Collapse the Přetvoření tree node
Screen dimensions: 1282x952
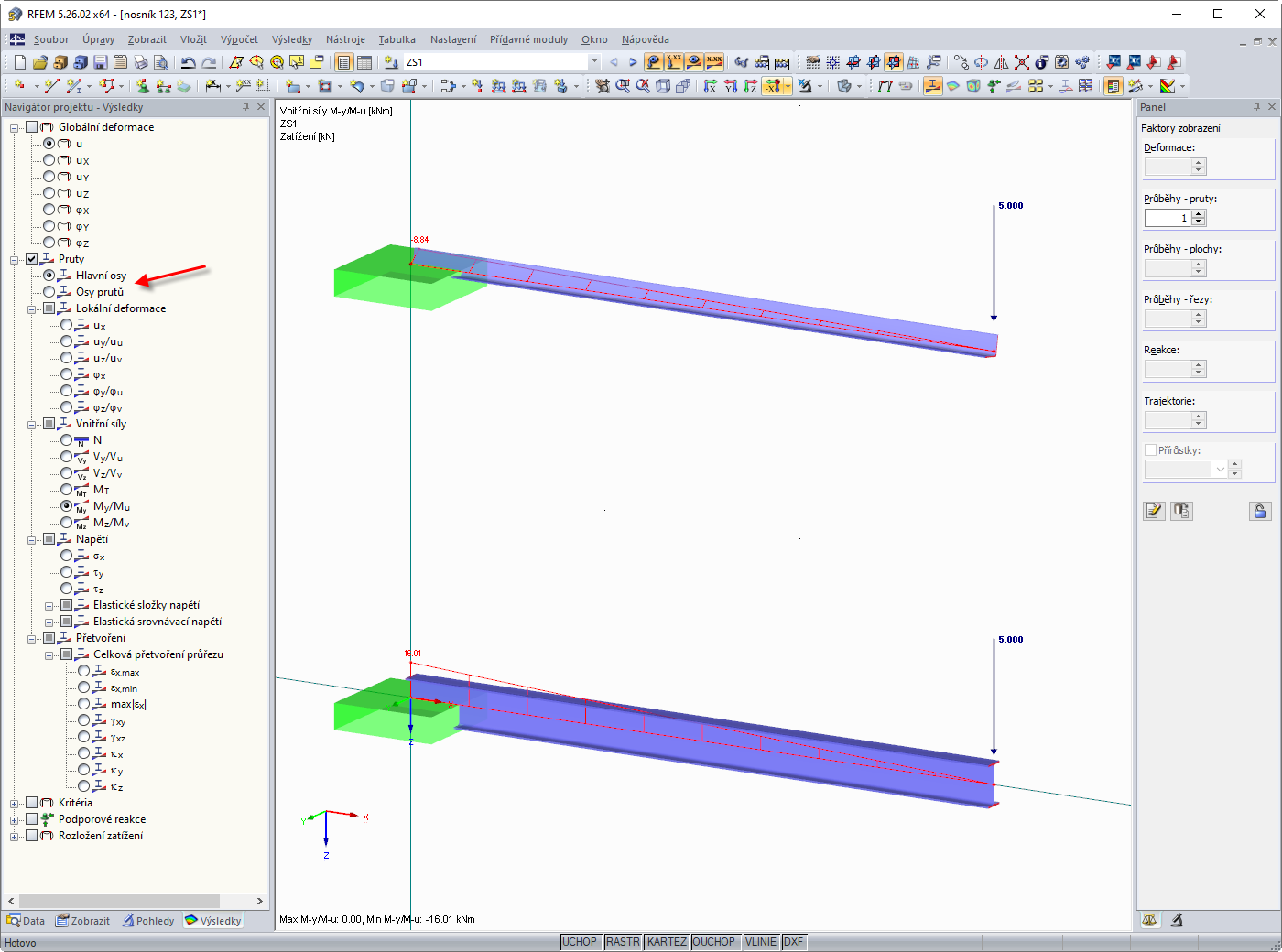32,638
